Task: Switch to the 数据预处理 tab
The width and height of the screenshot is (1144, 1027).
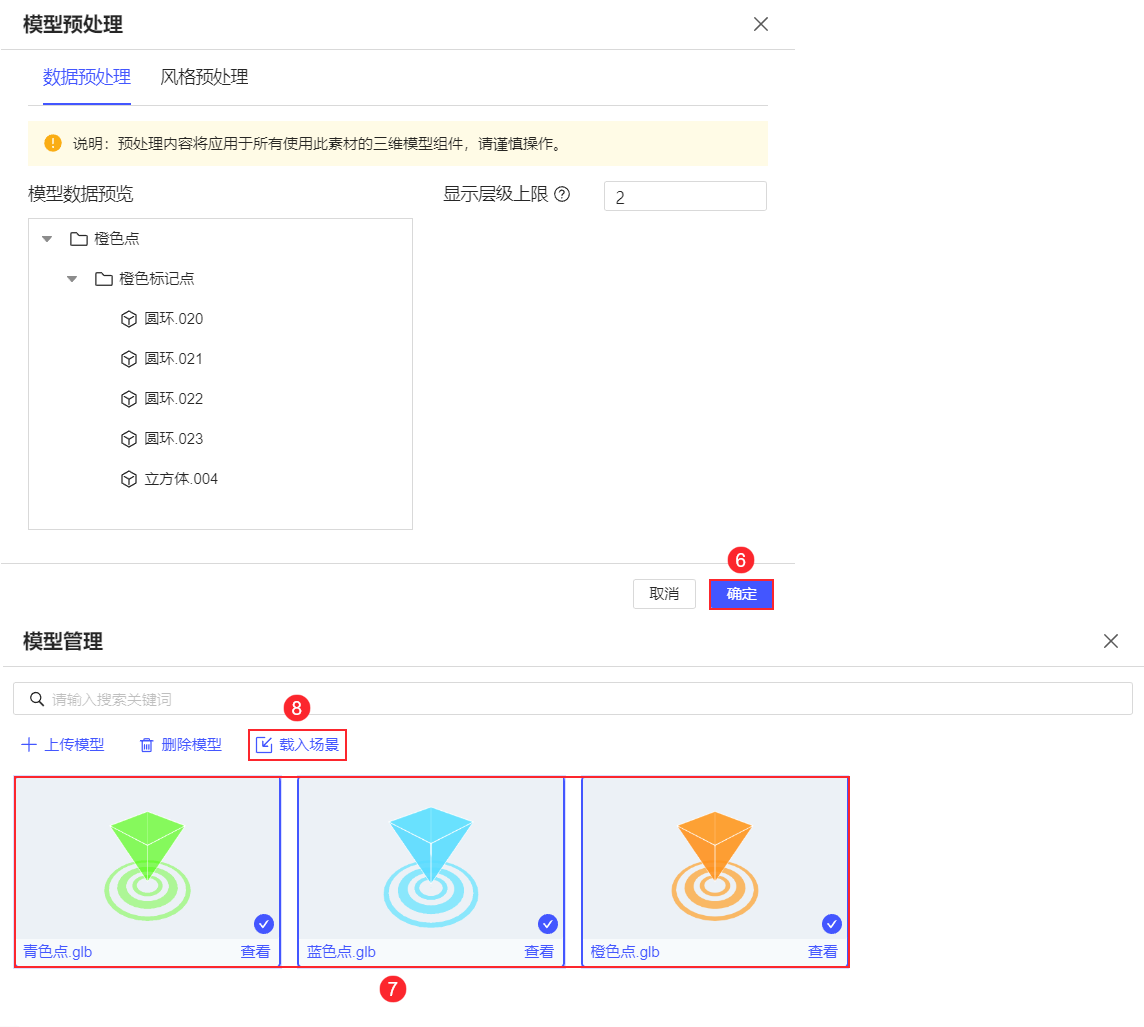Action: [x=87, y=77]
